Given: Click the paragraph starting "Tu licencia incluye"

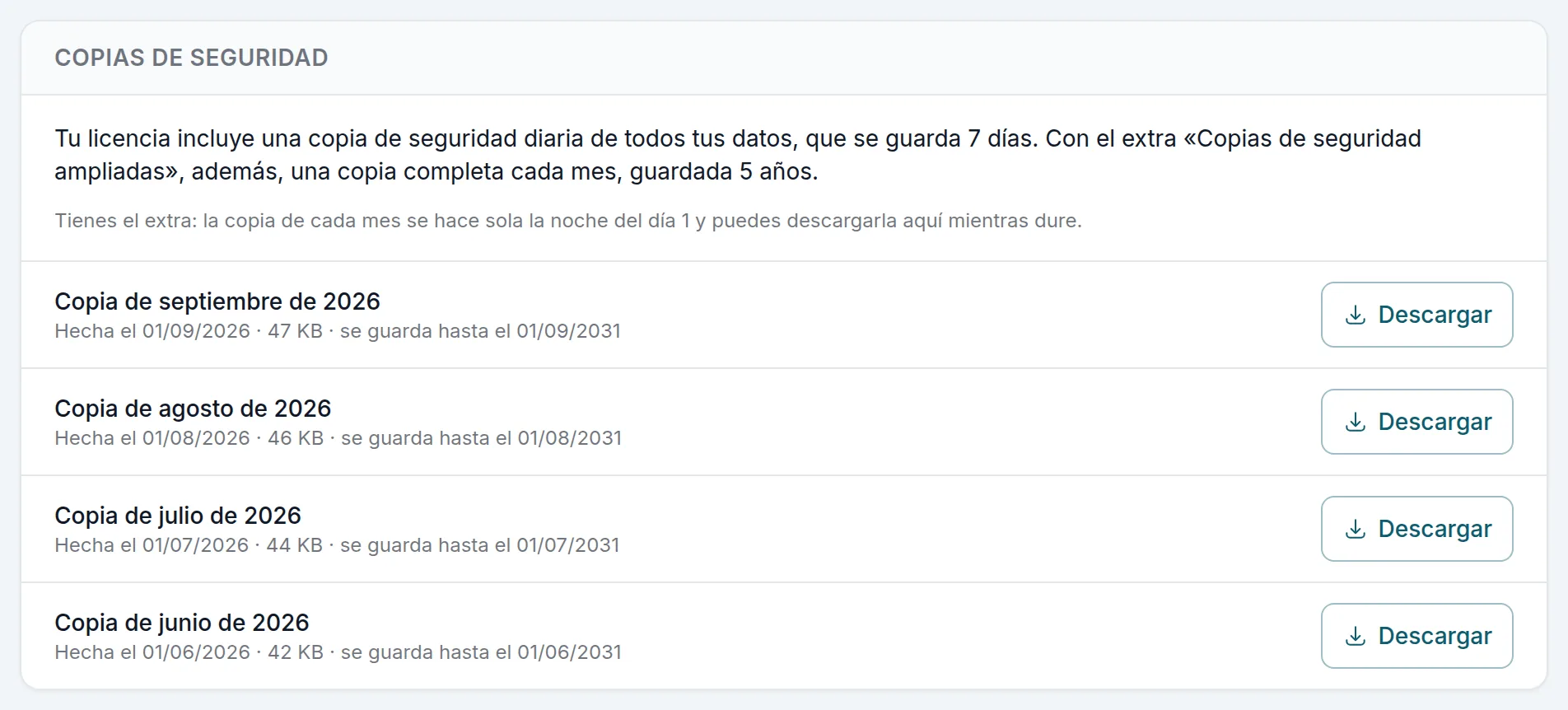Looking at the screenshot, I should click(x=738, y=155).
